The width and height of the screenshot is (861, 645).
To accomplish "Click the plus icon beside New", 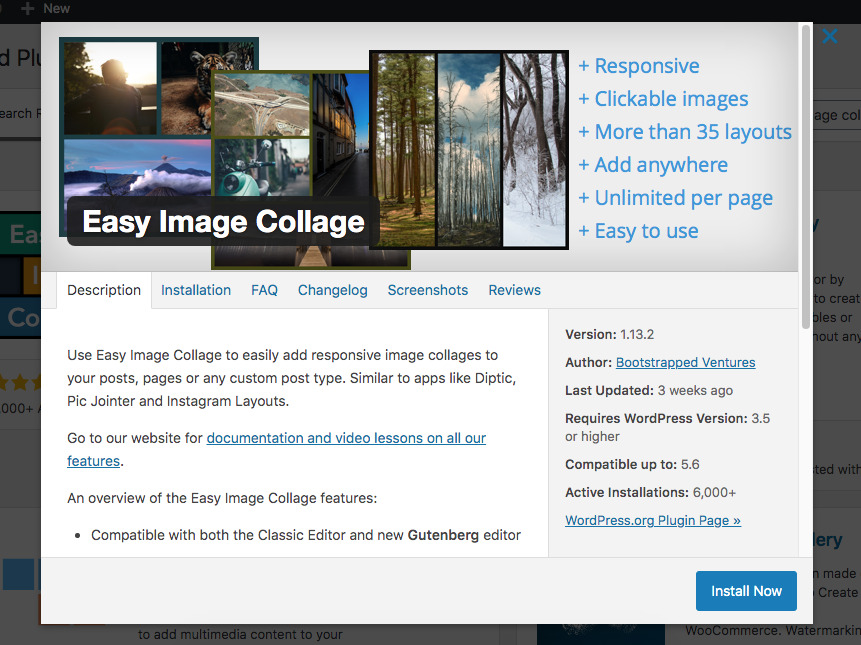I will 27,8.
